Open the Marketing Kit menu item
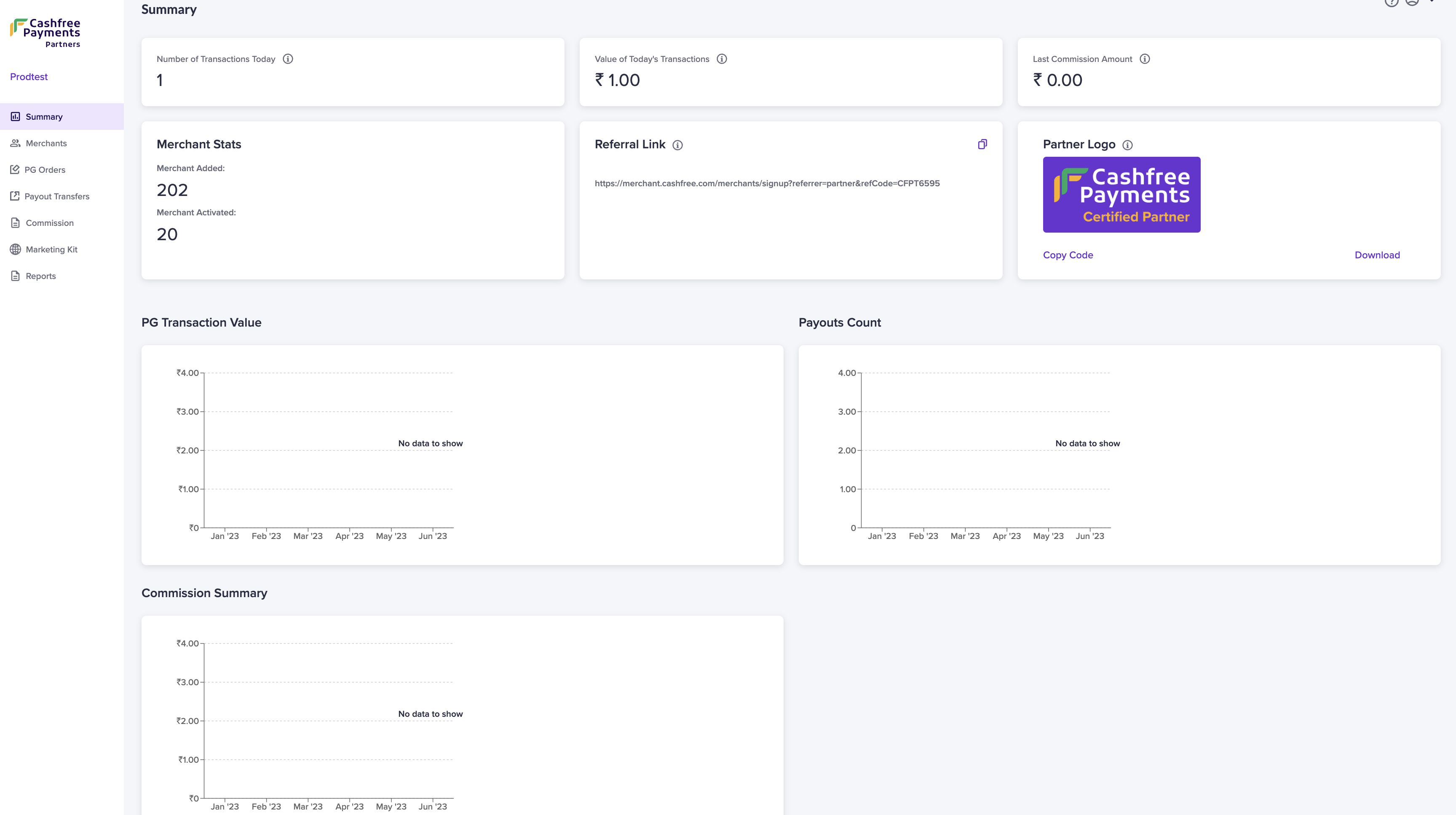The height and width of the screenshot is (815, 1456). point(51,250)
